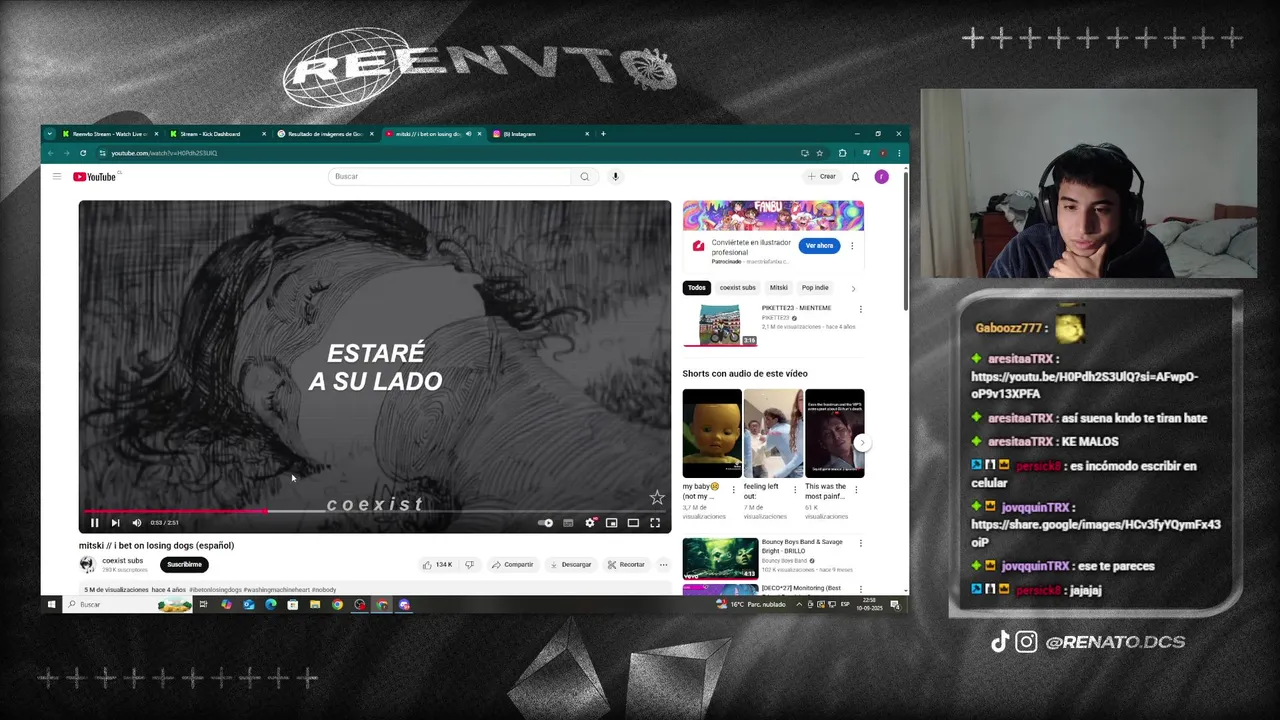Toggle subtitles in the video player

[x=568, y=522]
